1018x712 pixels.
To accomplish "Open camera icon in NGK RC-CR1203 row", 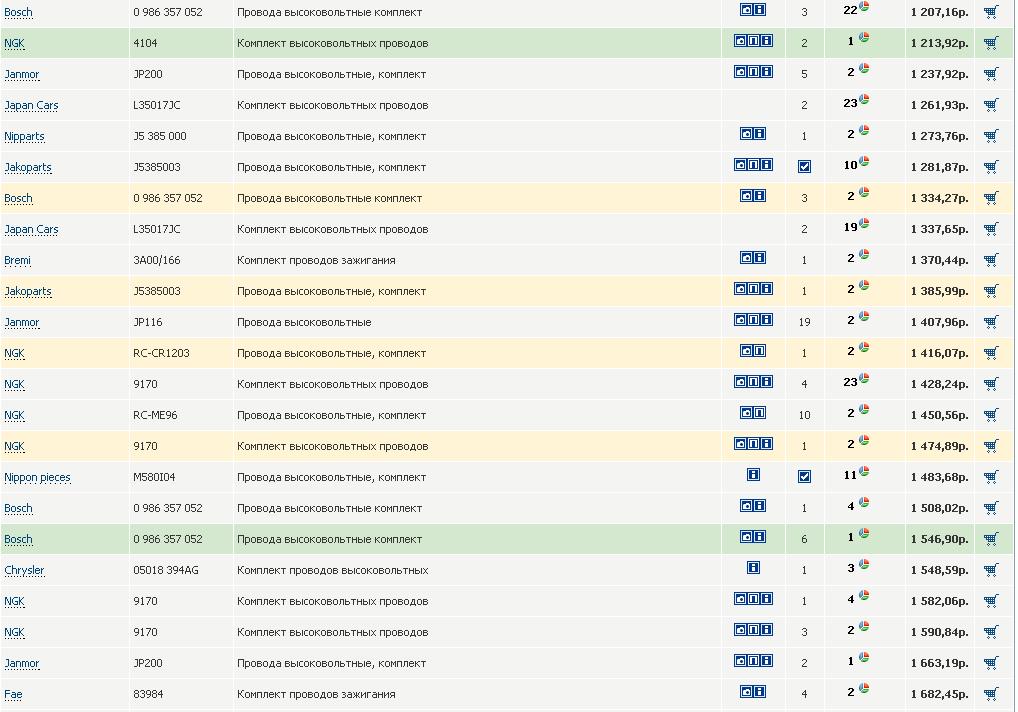I will point(747,350).
